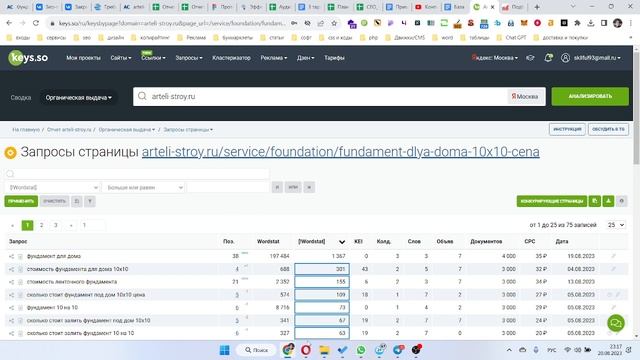640x360 pixels.
Task: Open Мои проекты menu item
Action: [x=83, y=58]
